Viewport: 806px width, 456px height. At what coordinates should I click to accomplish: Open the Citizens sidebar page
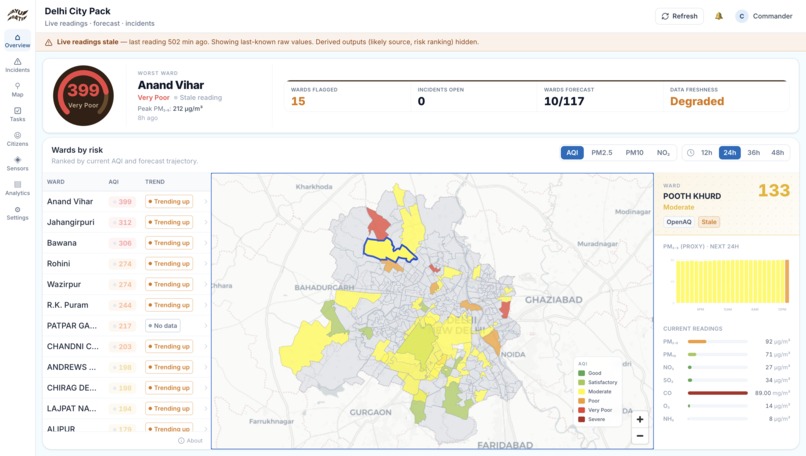click(x=17, y=139)
